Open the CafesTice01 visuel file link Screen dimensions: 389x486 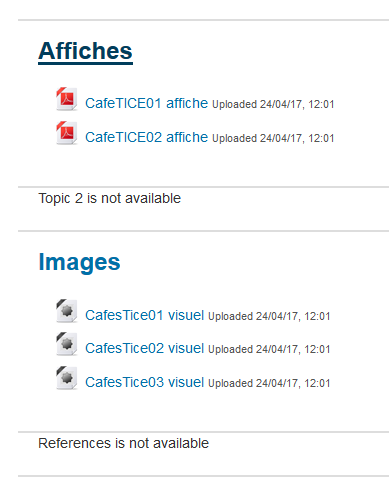pyautogui.click(x=144, y=315)
